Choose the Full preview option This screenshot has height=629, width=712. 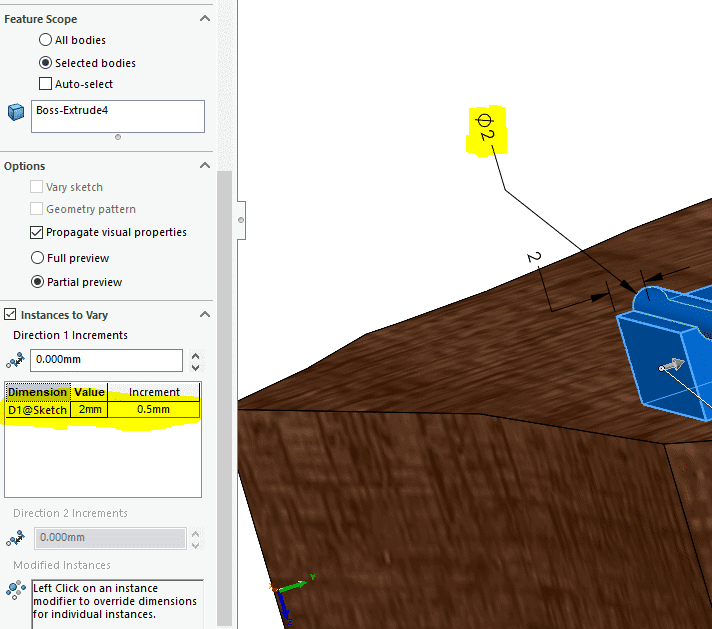[x=37, y=258]
